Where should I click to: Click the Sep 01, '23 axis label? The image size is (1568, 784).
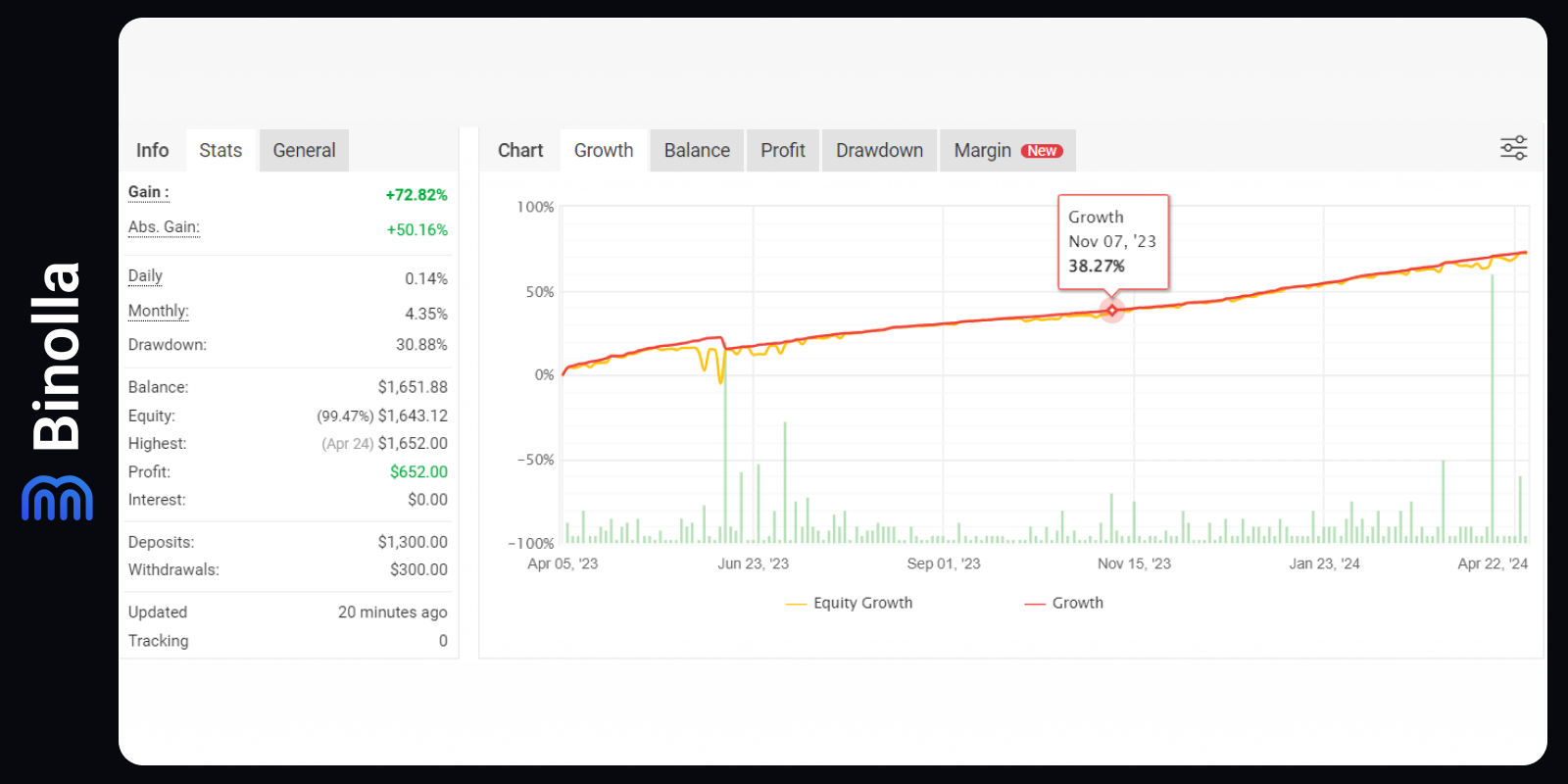tap(944, 563)
